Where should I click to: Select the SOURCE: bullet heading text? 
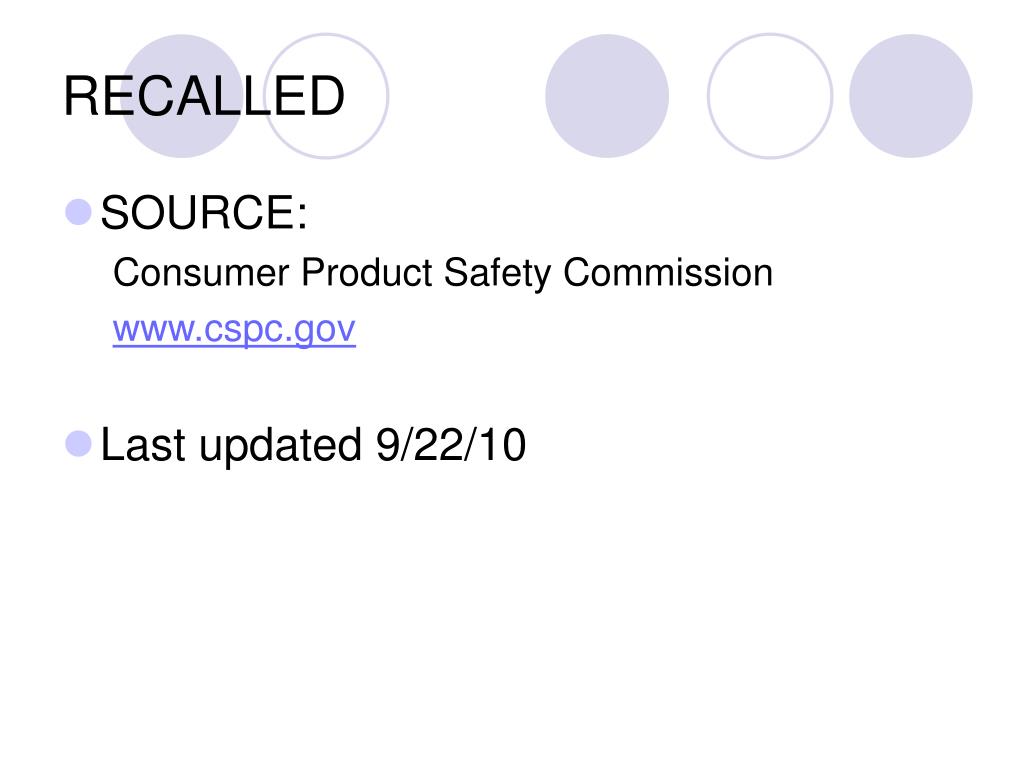click(204, 213)
